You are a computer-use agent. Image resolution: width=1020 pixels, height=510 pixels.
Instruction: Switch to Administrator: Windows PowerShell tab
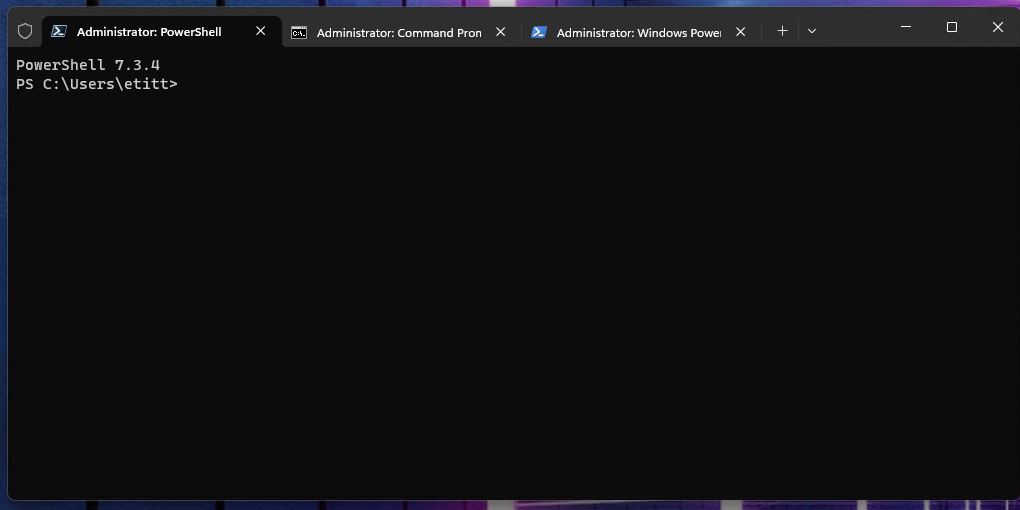(x=638, y=32)
